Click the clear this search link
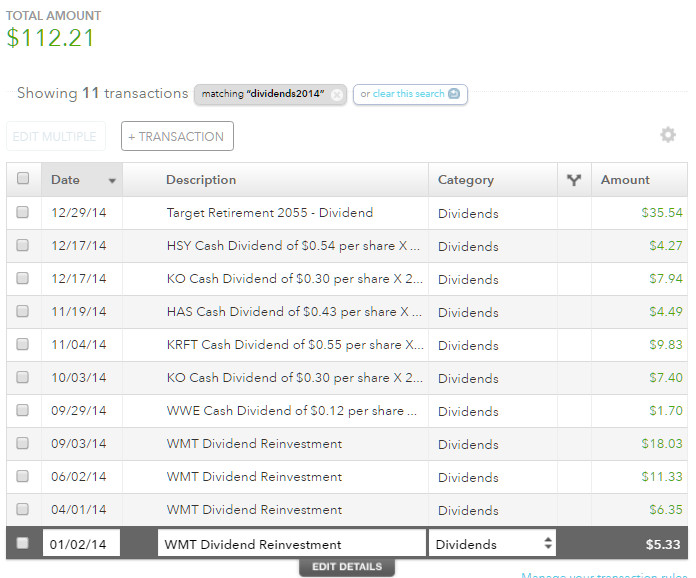The width and height of the screenshot is (696, 578). coord(408,94)
